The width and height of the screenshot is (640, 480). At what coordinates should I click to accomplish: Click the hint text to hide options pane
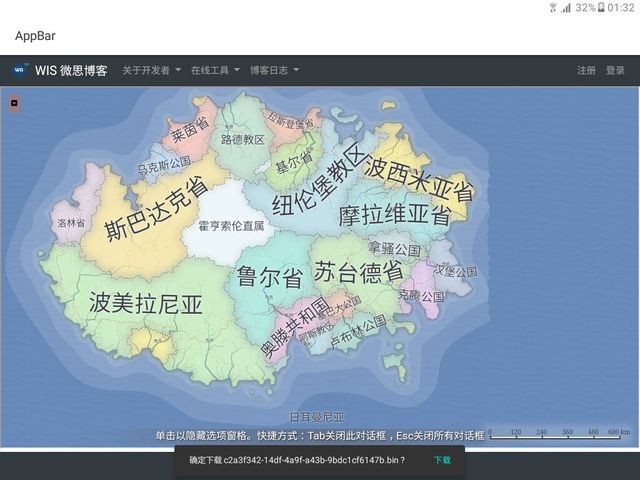319,436
